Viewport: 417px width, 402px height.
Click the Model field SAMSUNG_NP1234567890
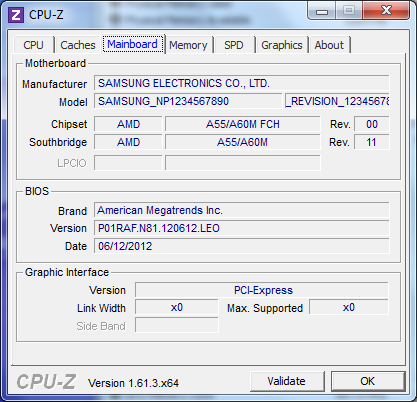(188, 101)
